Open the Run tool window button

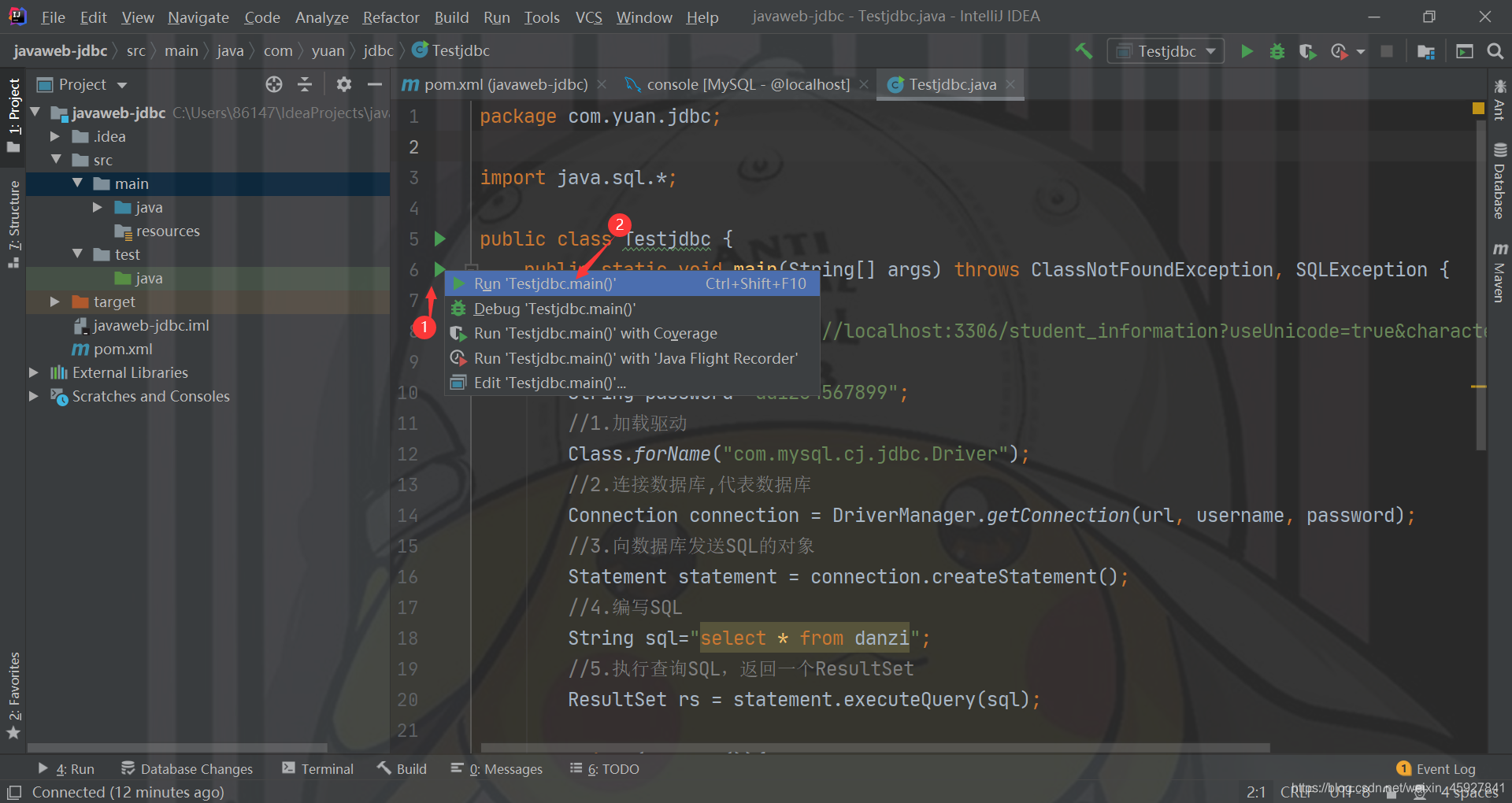[x=66, y=769]
